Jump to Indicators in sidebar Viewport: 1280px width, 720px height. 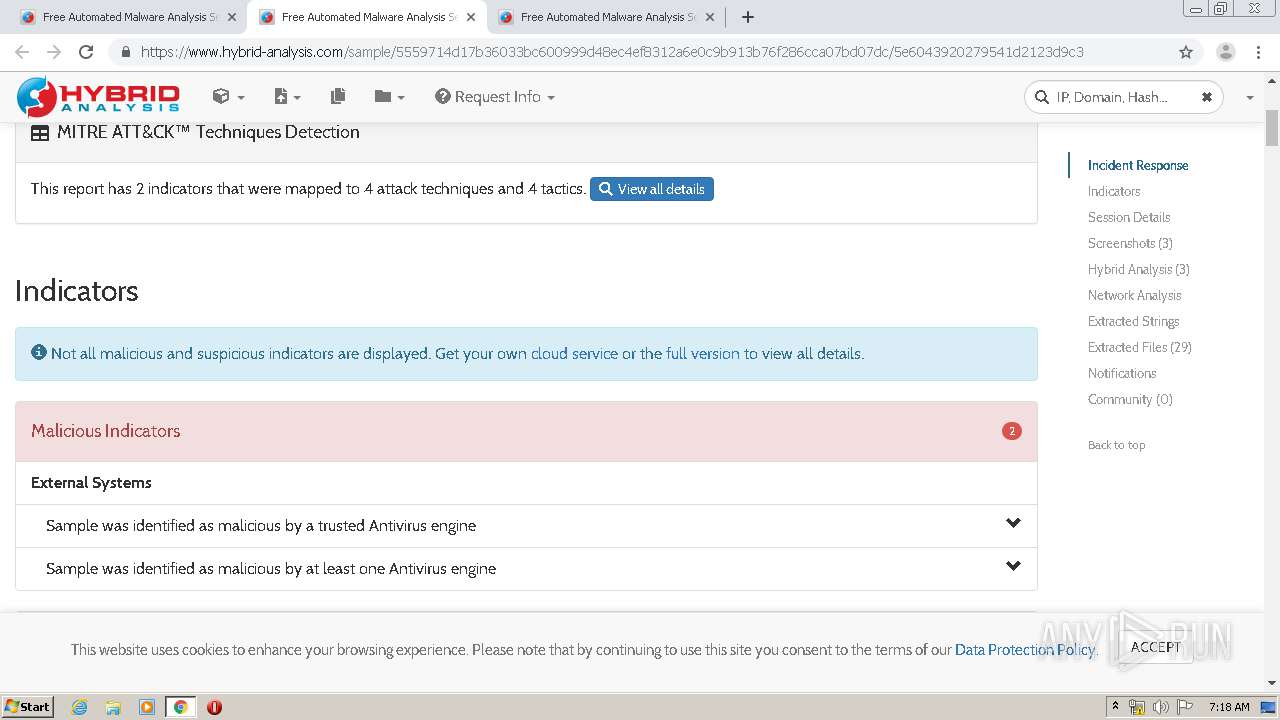[1113, 191]
